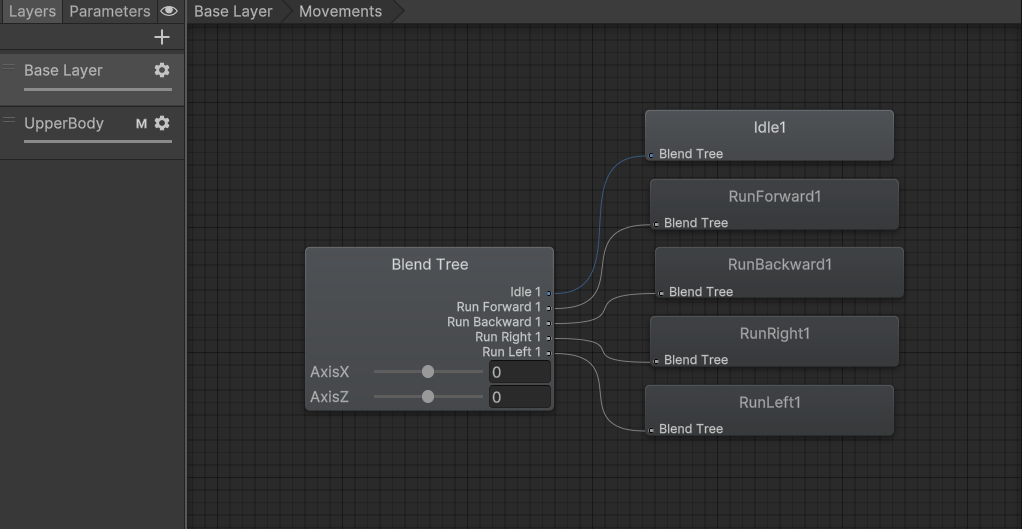The height and width of the screenshot is (529, 1022).
Task: Click the AxisX slider handle
Action: point(428,371)
